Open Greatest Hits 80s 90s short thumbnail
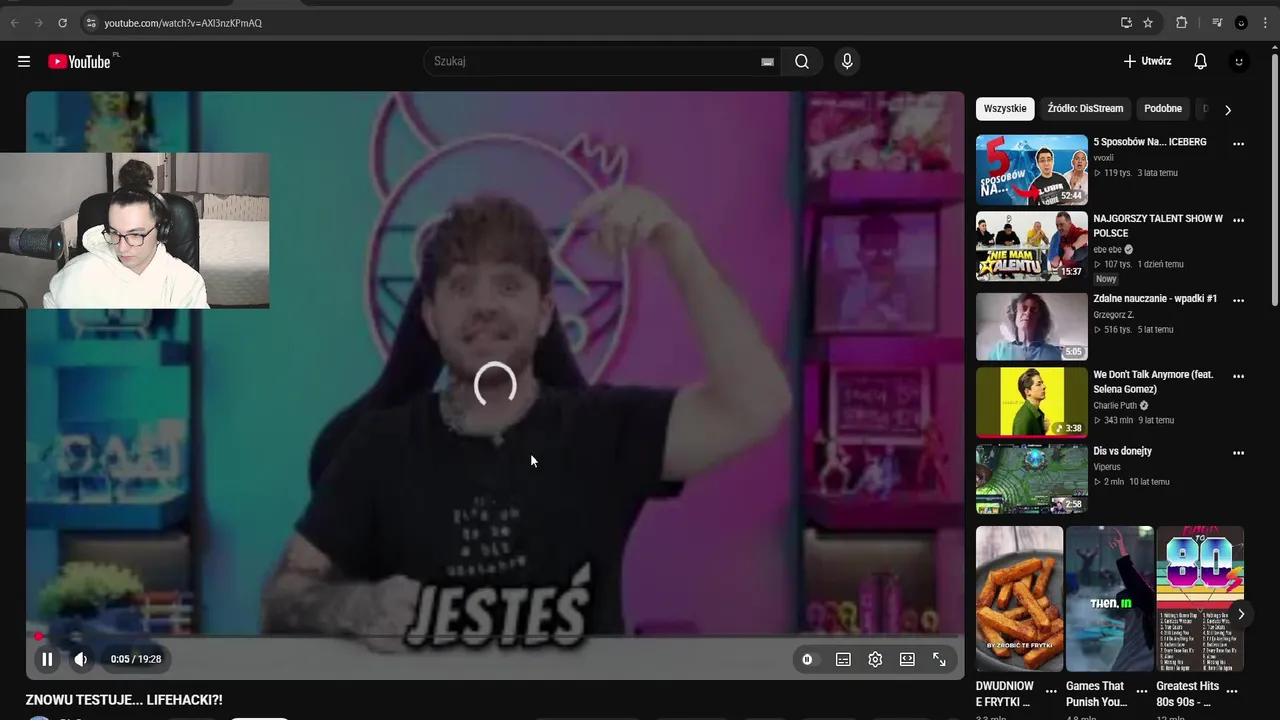Image resolution: width=1280 pixels, height=720 pixels. point(1200,599)
